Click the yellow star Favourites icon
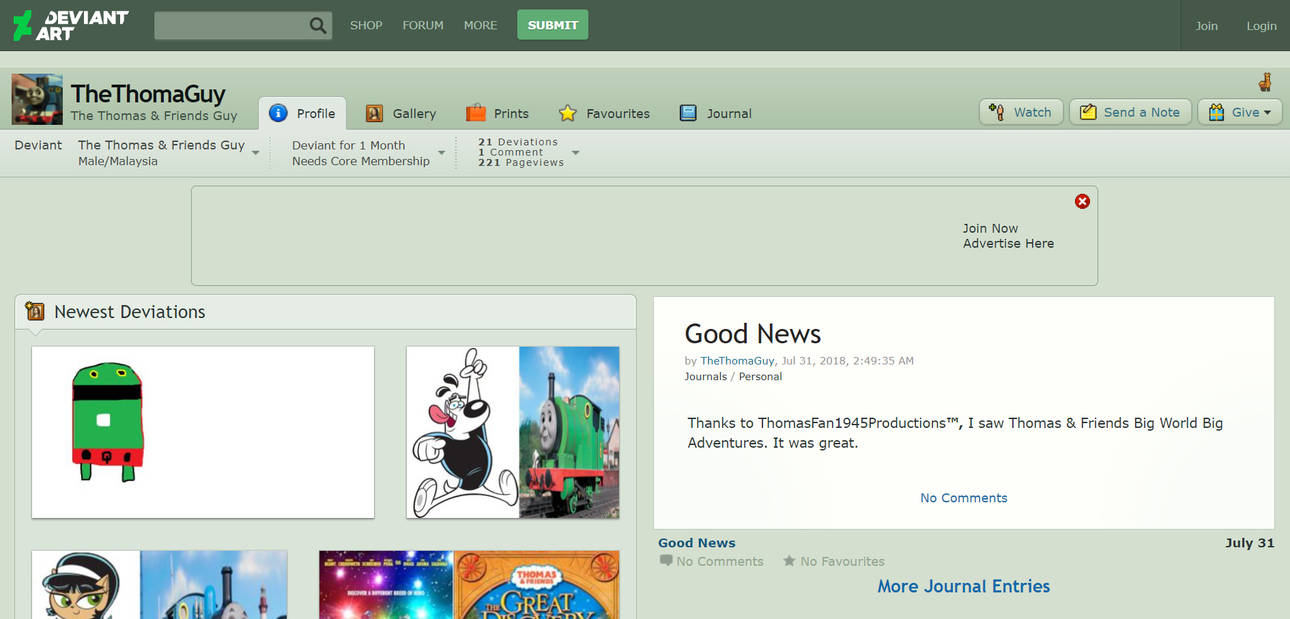1290x619 pixels. 568,113
